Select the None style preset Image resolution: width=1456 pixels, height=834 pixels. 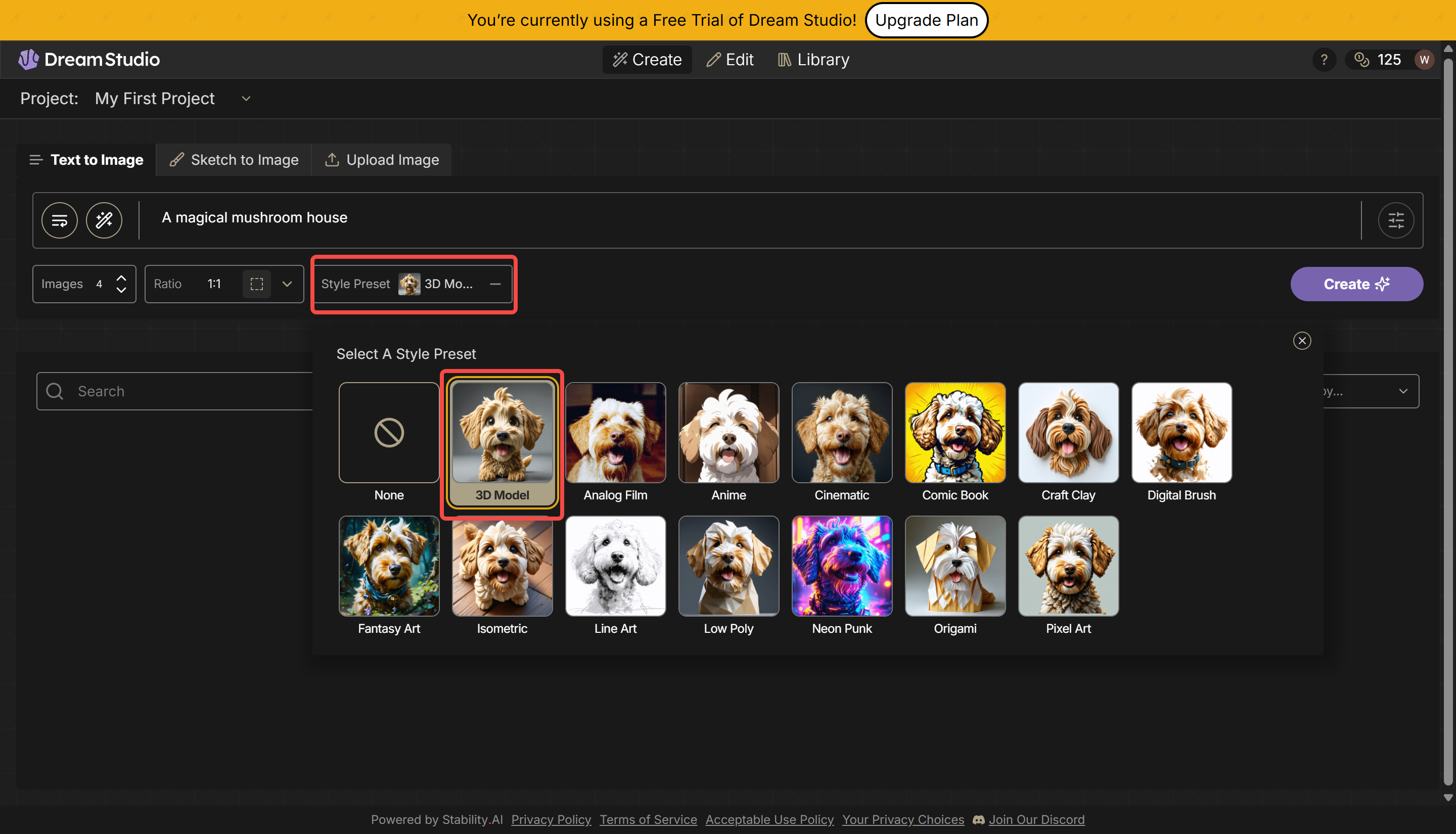[x=388, y=433]
